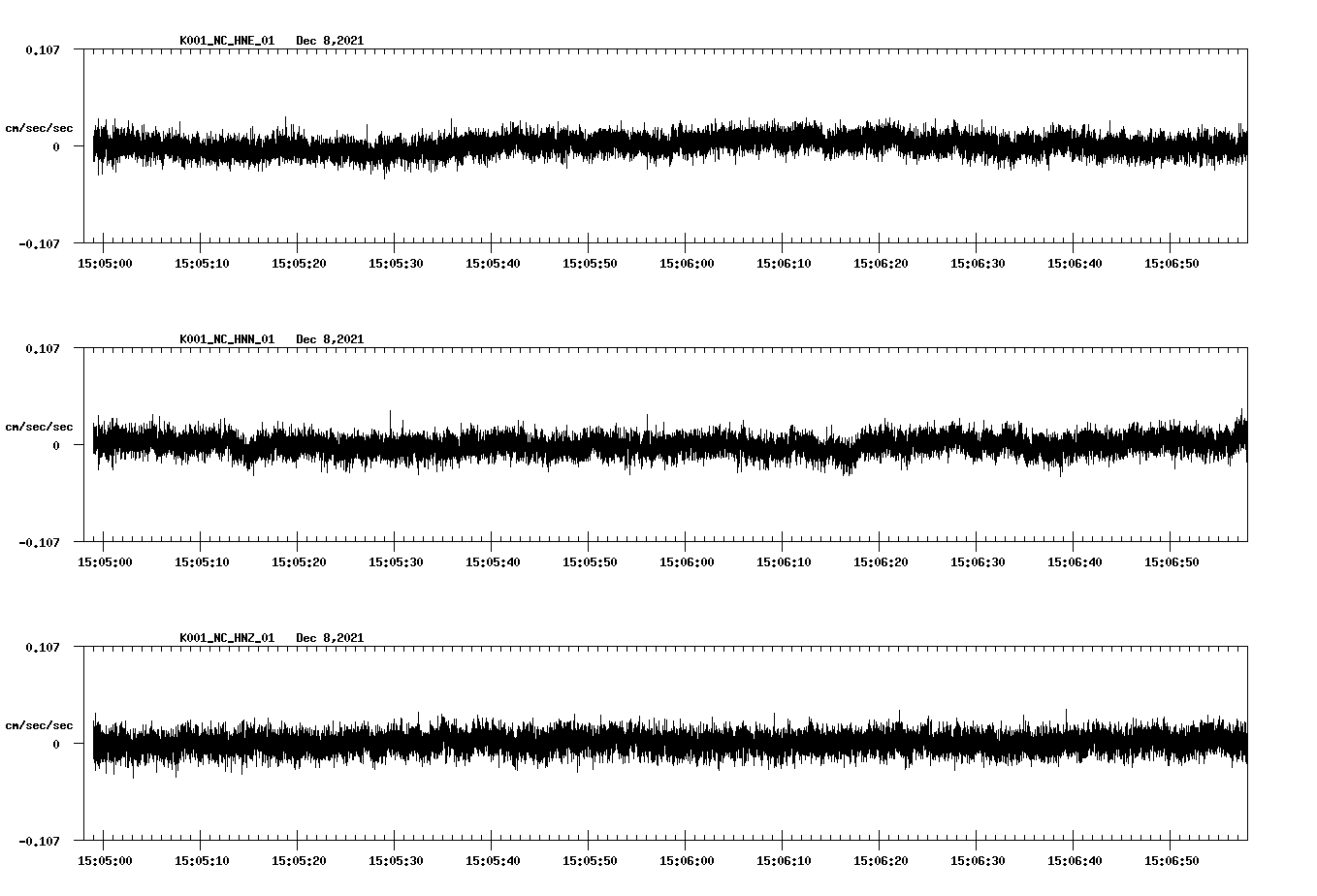Click 15:06:50 time label on HNE plot
The height and width of the screenshot is (896, 1317).
point(1172,264)
